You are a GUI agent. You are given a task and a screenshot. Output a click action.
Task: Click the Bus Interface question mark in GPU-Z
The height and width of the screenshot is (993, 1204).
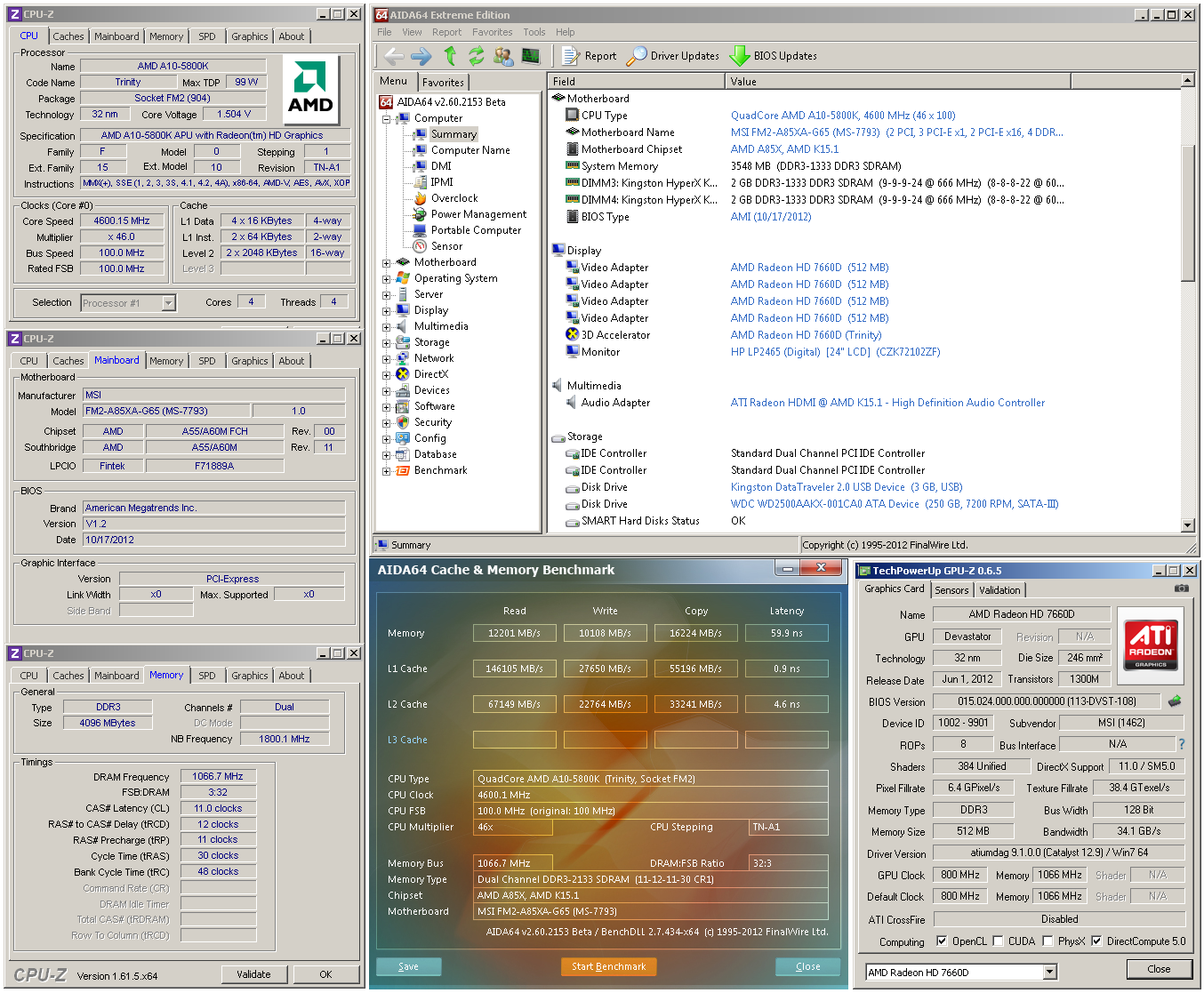point(1182,744)
